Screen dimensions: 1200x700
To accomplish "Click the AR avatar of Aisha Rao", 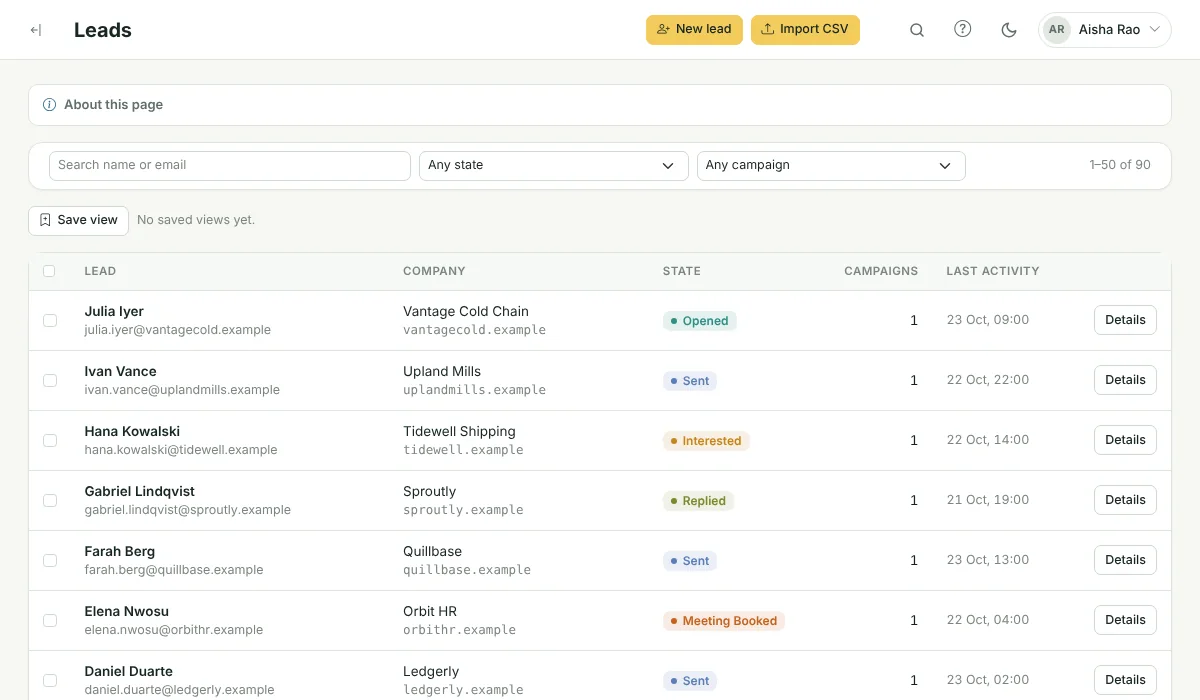I will tap(1056, 30).
